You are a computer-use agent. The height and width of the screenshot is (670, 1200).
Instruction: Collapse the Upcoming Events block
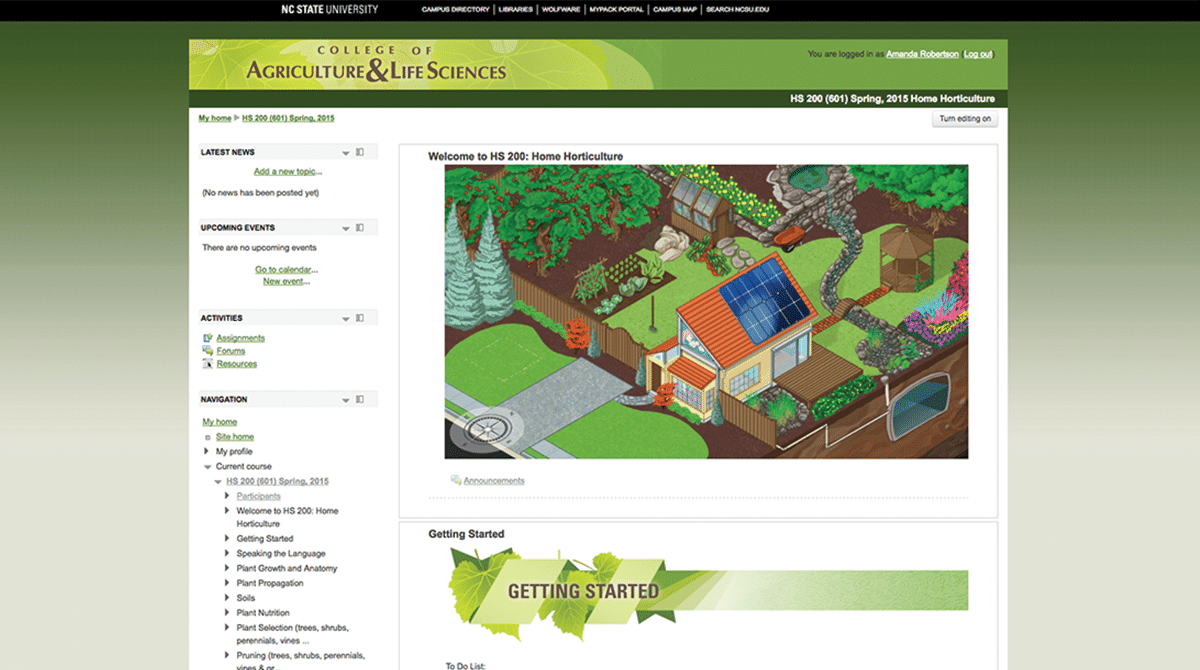[346, 227]
